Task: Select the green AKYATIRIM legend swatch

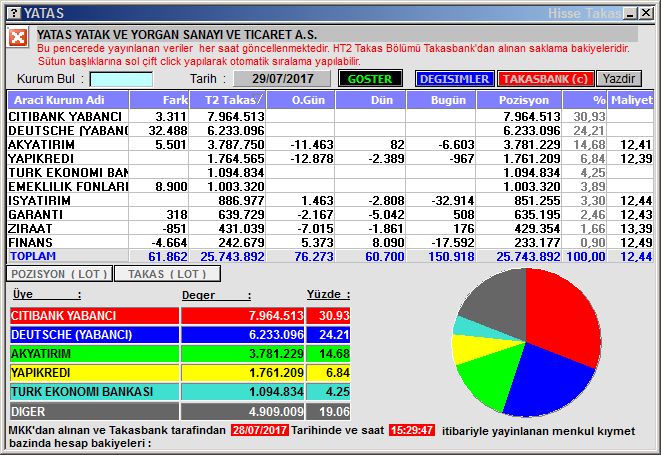Action: (x=94, y=354)
